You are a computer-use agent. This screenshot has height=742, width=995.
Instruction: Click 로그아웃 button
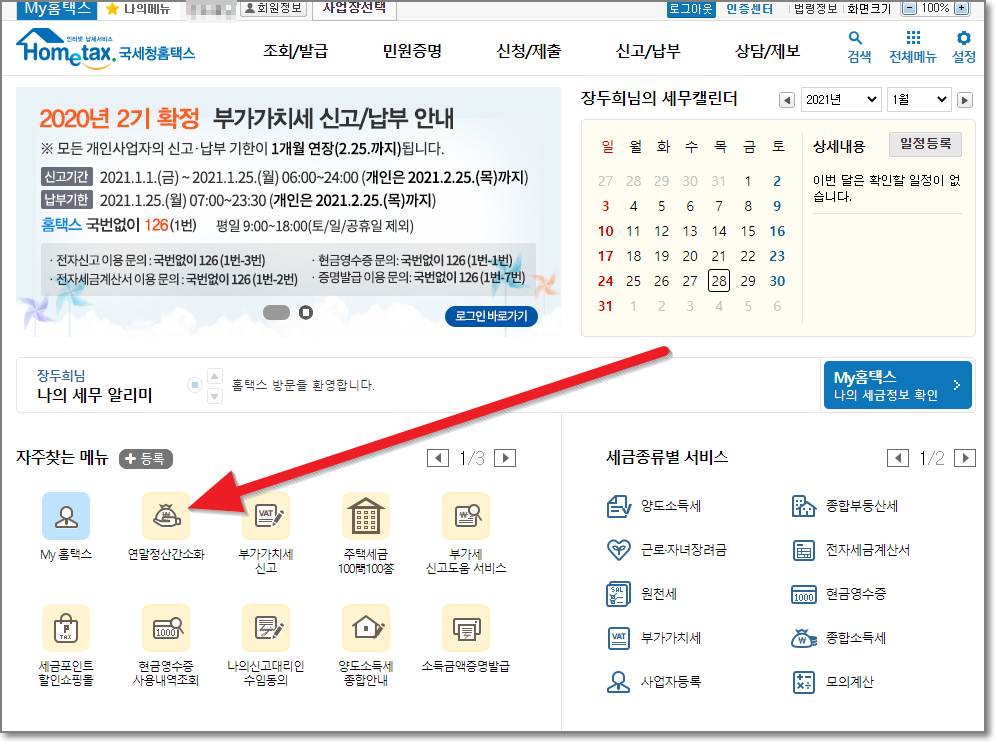[690, 9]
